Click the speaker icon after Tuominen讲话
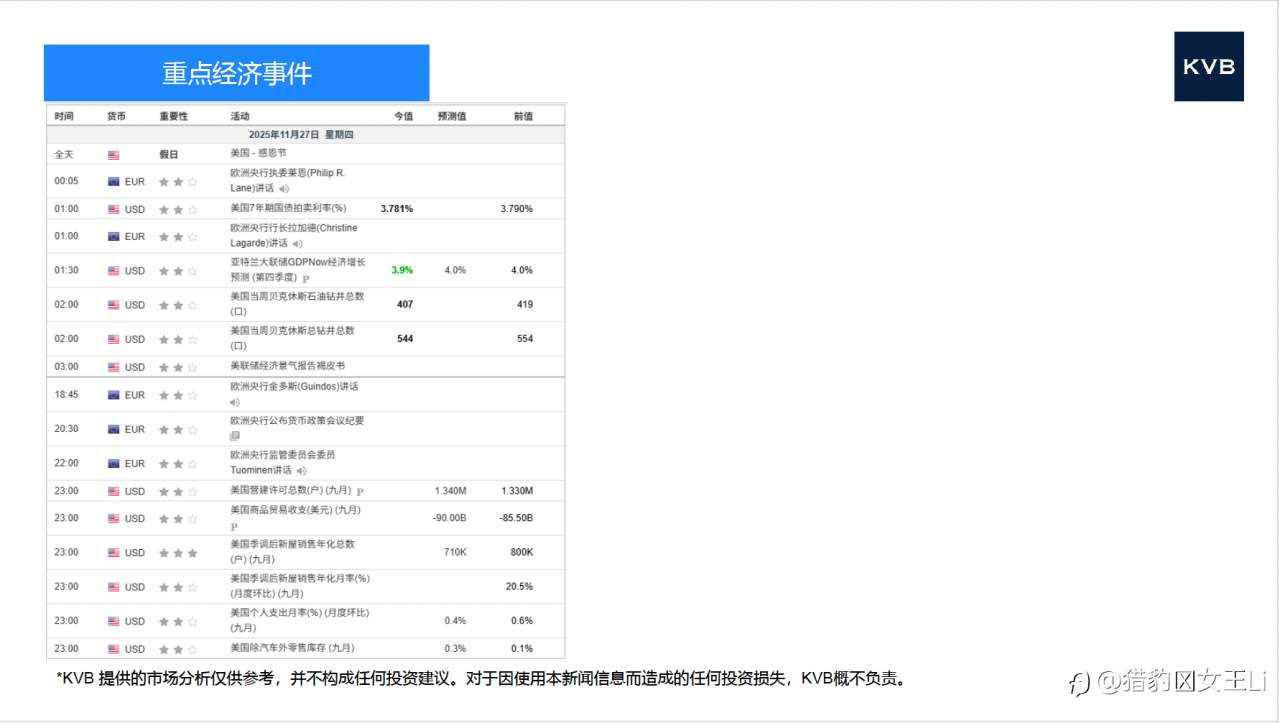This screenshot has height=723, width=1280. 301,470
